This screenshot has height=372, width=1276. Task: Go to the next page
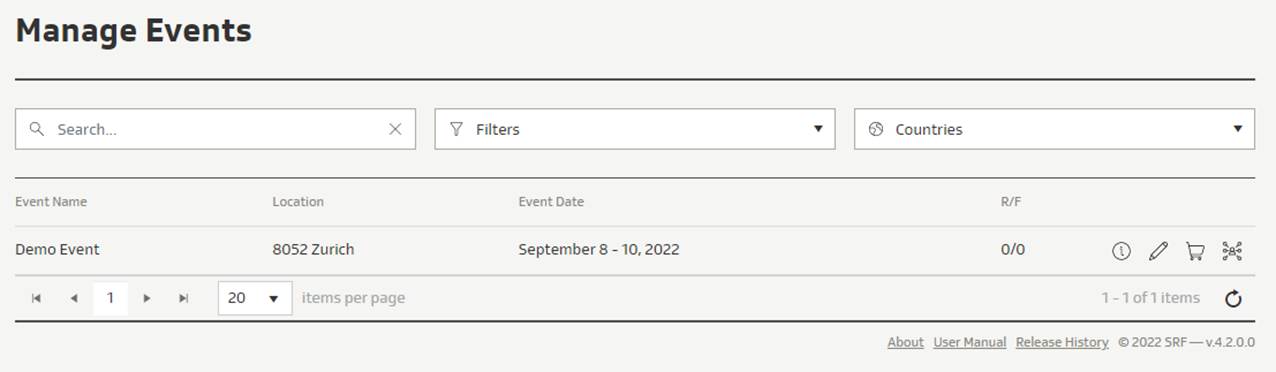tap(147, 298)
